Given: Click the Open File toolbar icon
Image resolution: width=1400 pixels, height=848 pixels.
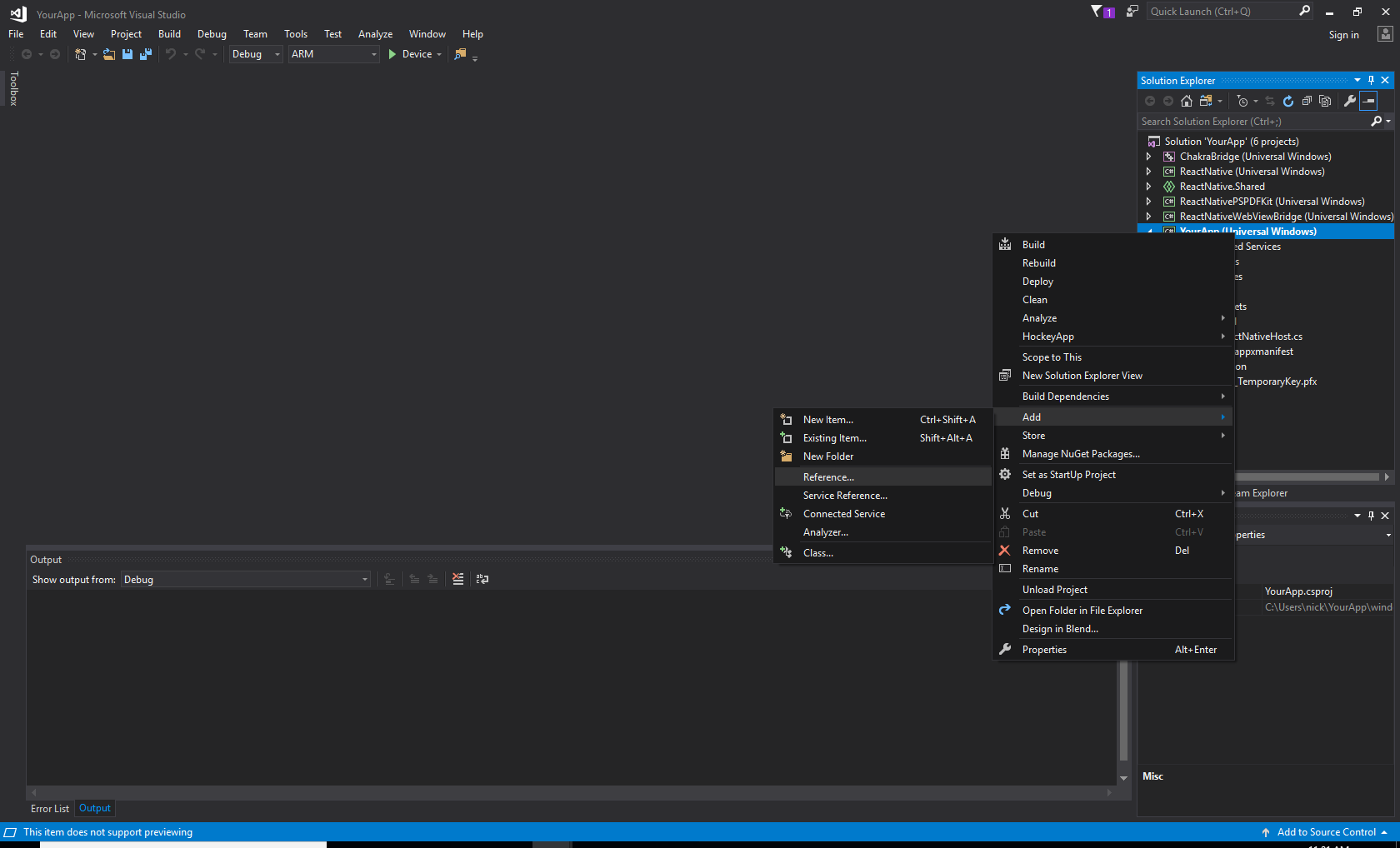Looking at the screenshot, I should click(109, 54).
